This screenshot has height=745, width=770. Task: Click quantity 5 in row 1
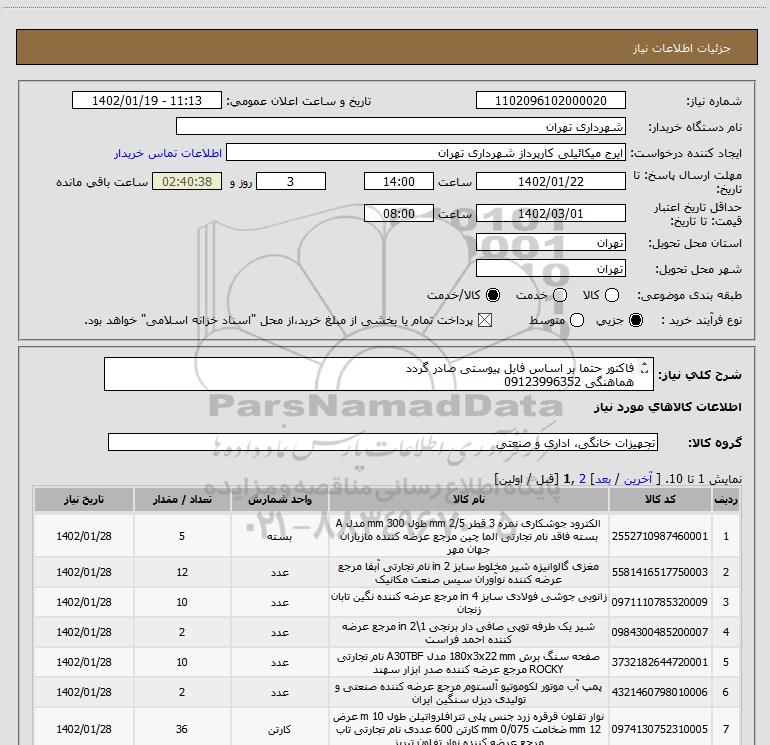[182, 536]
